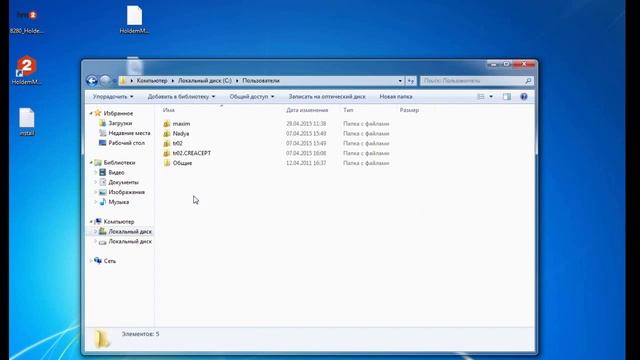Click the Избранное star icon

click(x=98, y=113)
